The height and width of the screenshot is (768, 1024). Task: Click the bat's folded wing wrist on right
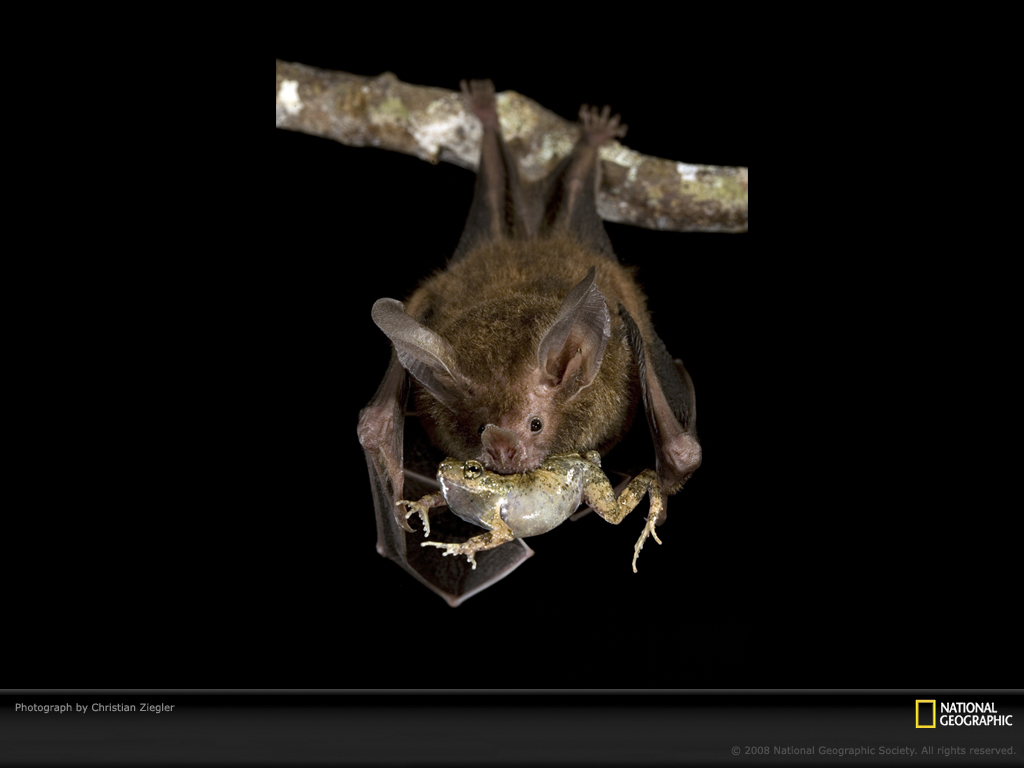point(678,455)
